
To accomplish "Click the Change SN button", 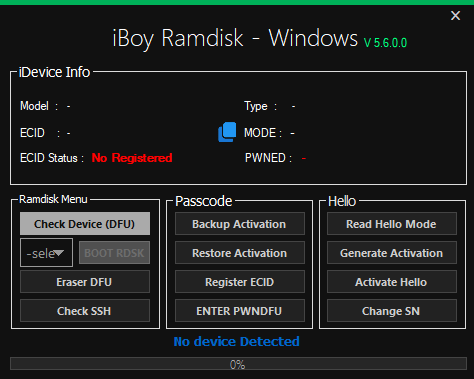I will [392, 311].
